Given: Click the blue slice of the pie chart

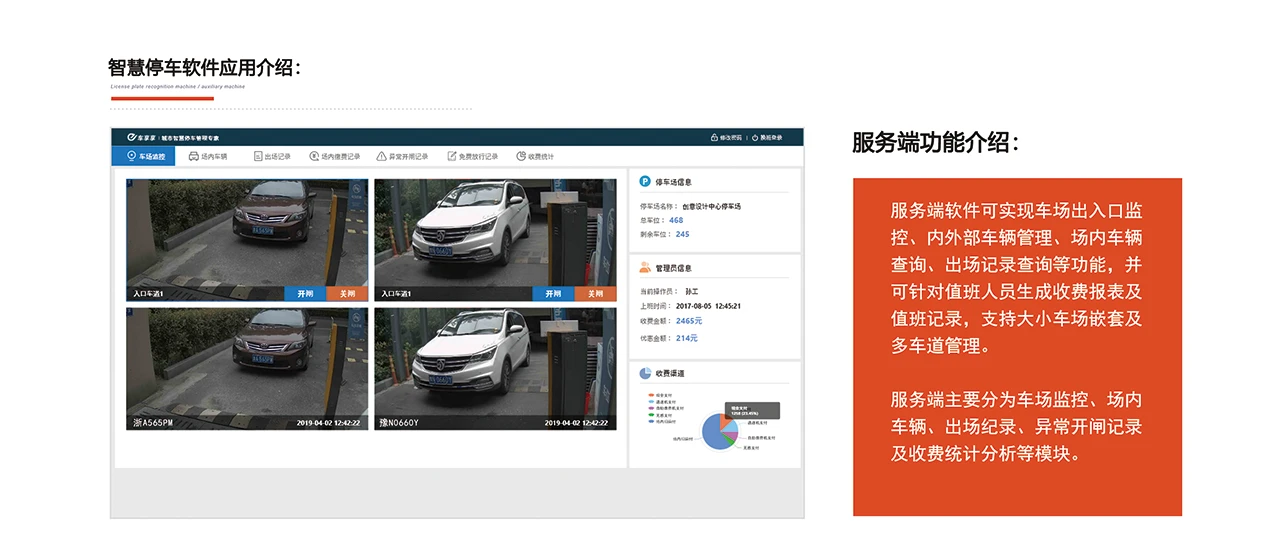Looking at the screenshot, I should [714, 434].
